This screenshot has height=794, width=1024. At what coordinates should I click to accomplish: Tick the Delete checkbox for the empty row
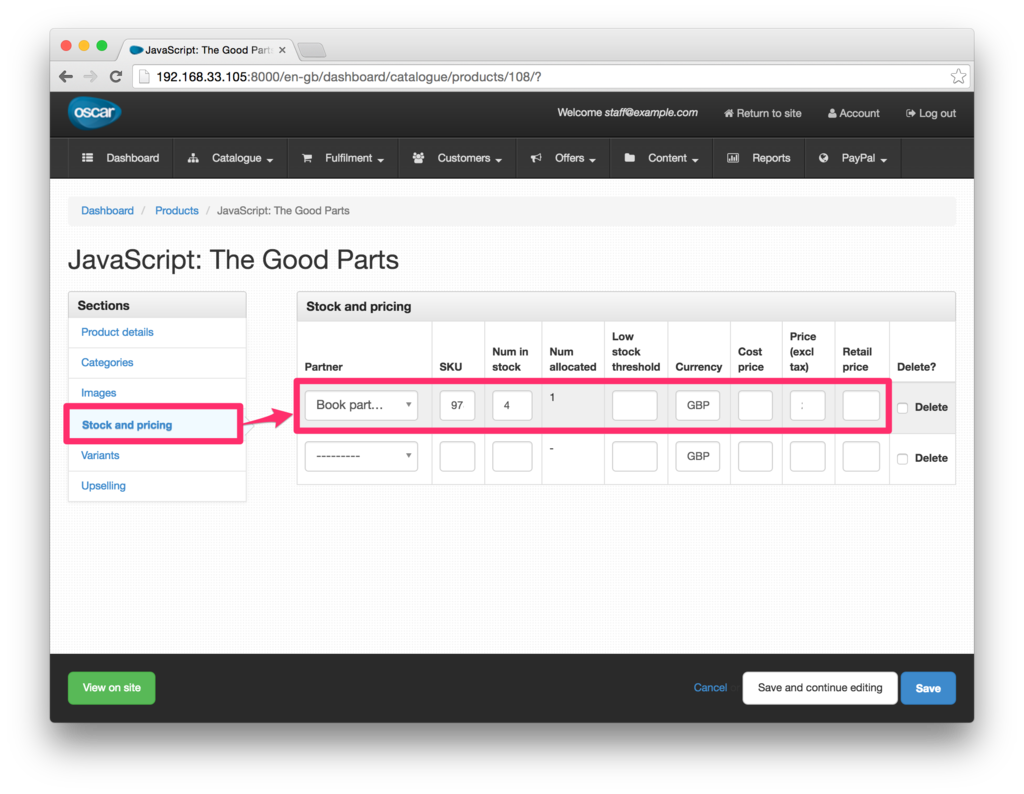[x=903, y=459]
